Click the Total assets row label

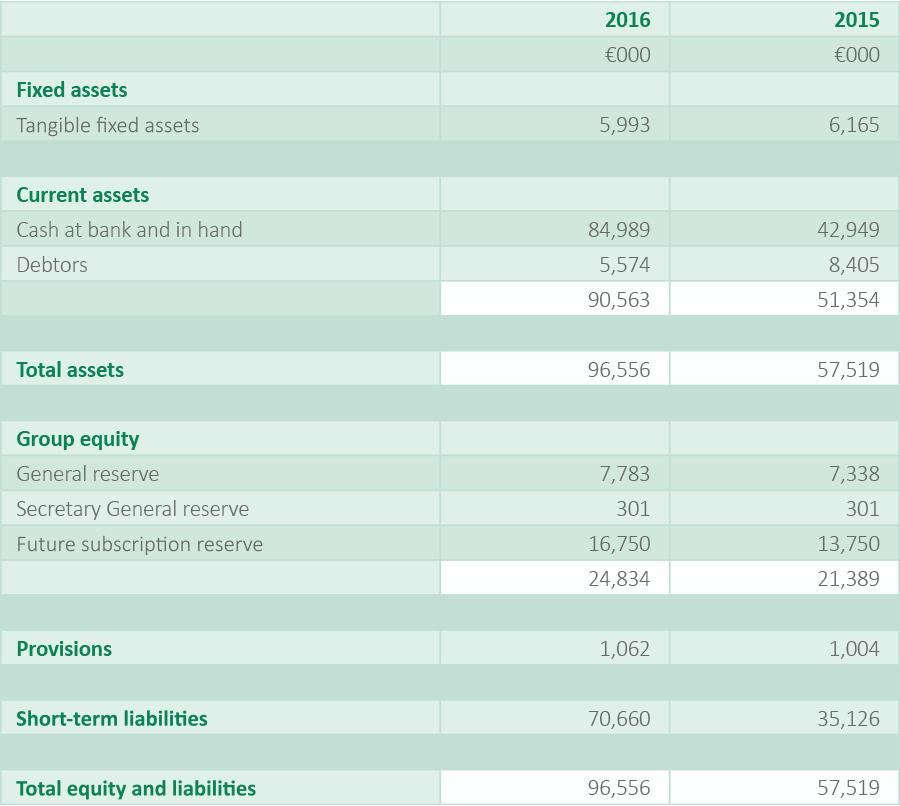point(70,370)
